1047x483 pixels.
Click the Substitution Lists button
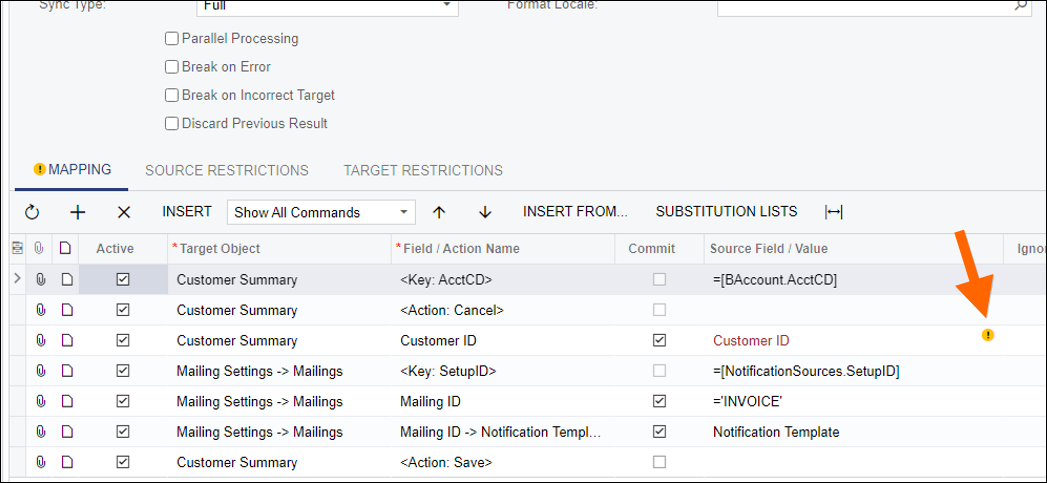point(726,212)
